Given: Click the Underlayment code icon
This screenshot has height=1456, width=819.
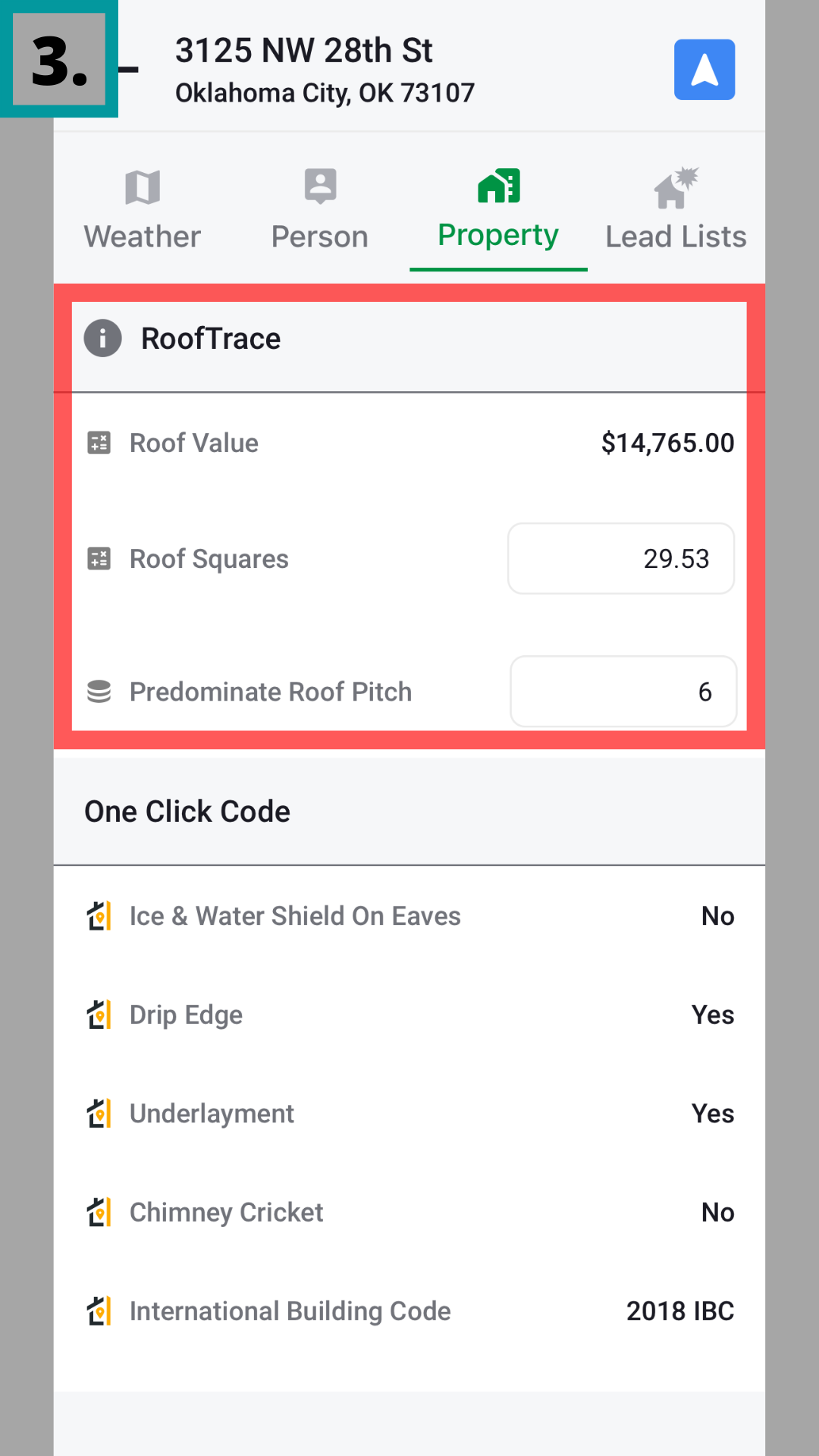Looking at the screenshot, I should point(99,1113).
